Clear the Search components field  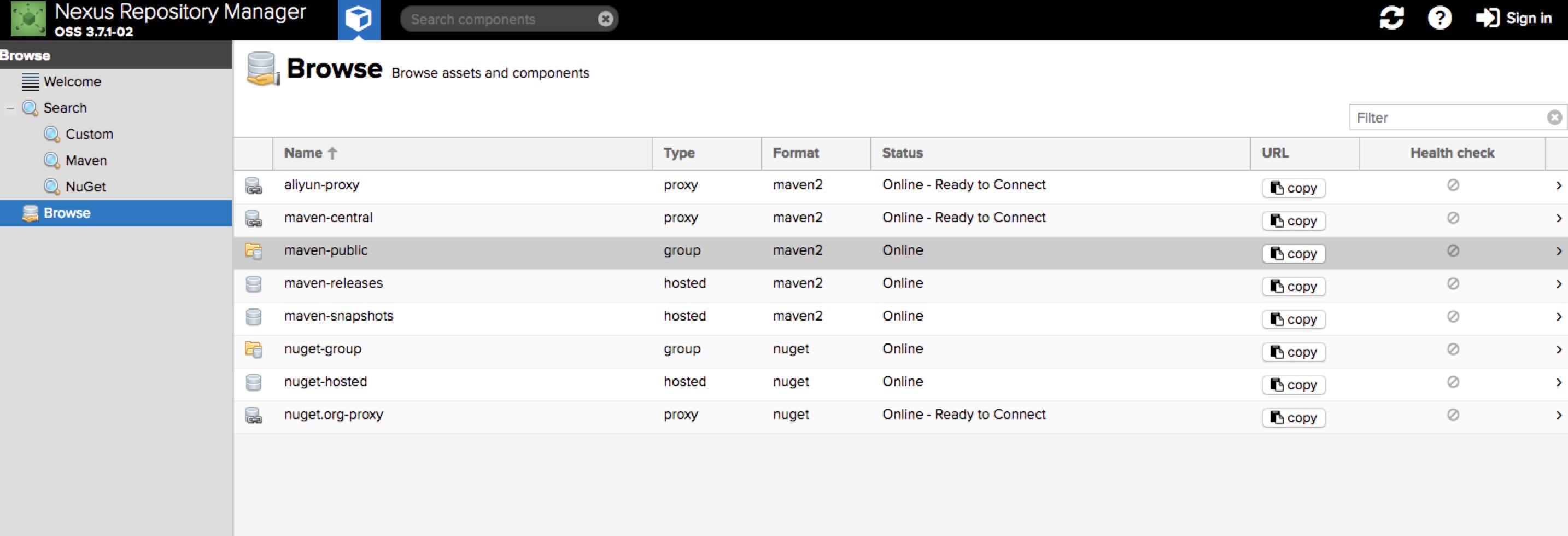pyautogui.click(x=605, y=19)
